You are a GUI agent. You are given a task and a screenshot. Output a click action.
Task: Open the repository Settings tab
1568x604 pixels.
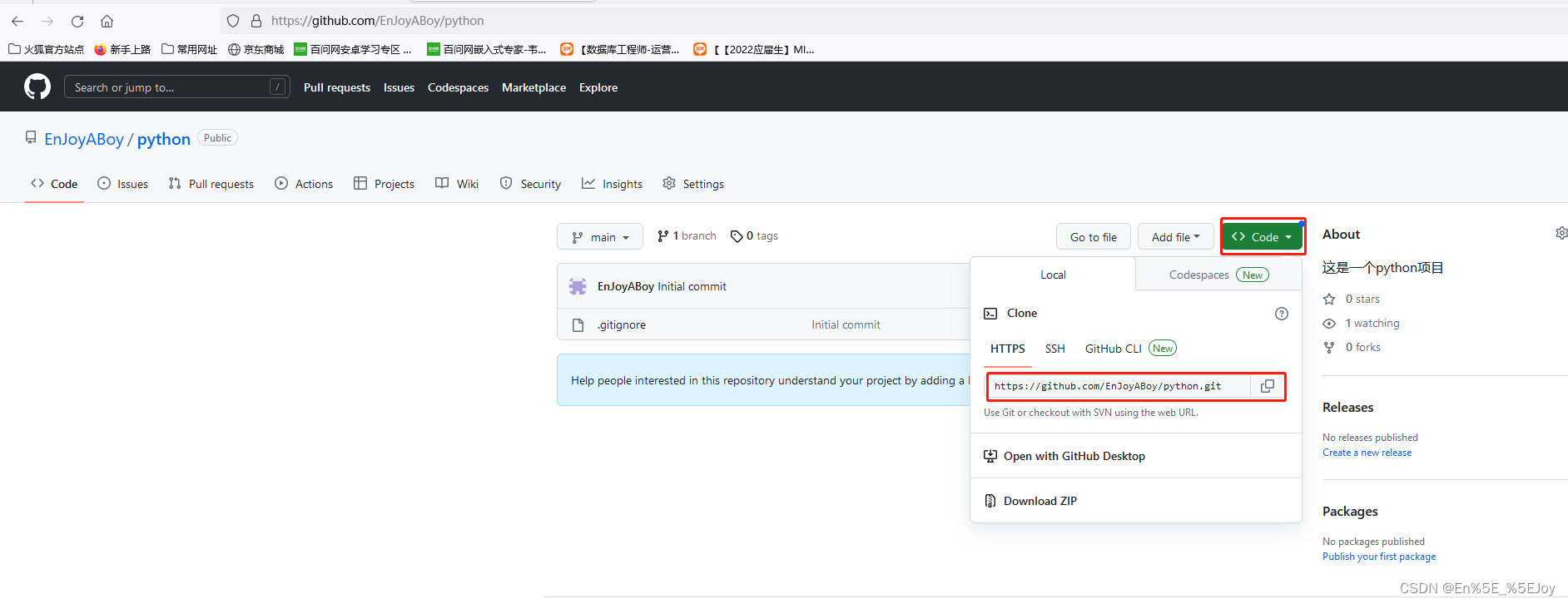click(x=693, y=184)
